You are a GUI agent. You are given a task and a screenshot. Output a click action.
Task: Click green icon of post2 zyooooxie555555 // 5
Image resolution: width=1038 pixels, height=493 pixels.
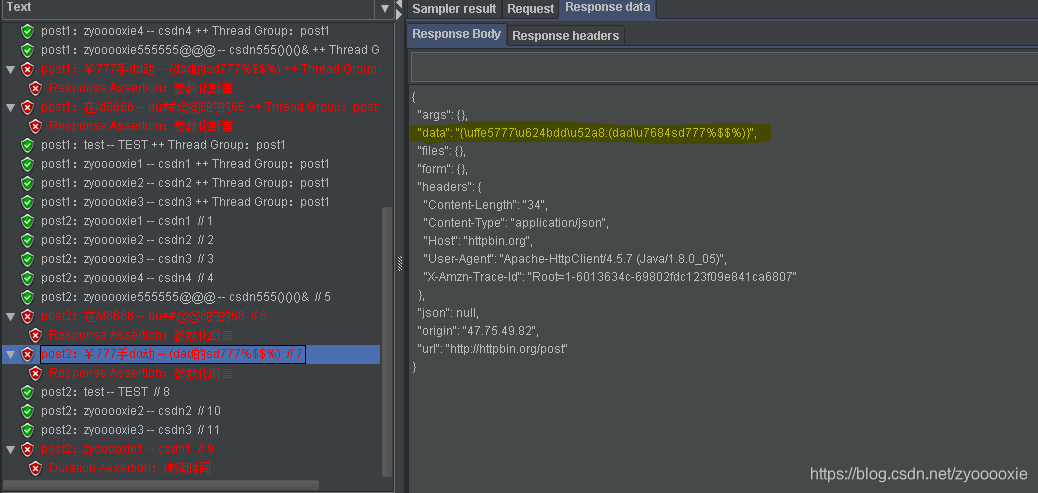tap(27, 297)
